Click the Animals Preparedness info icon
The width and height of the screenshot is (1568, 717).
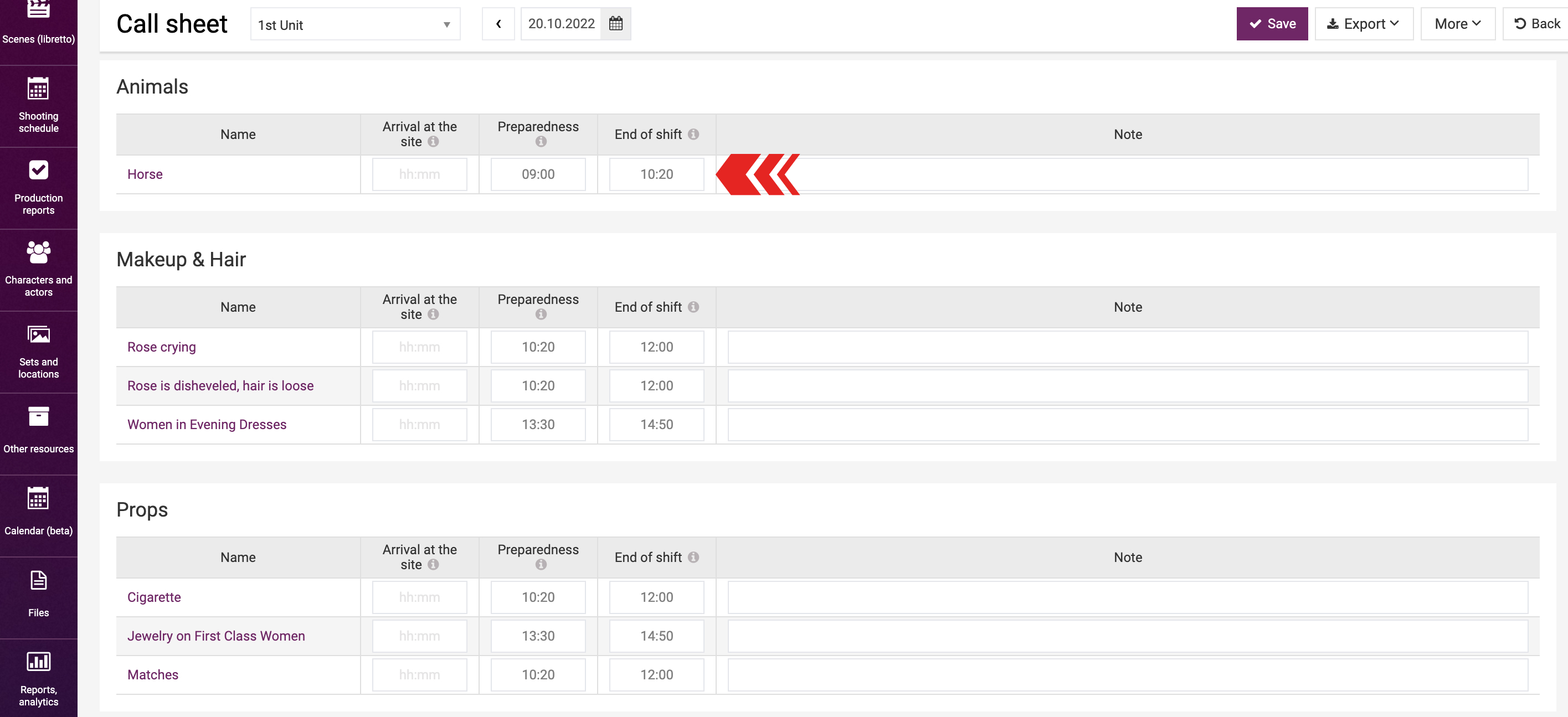[x=541, y=142]
